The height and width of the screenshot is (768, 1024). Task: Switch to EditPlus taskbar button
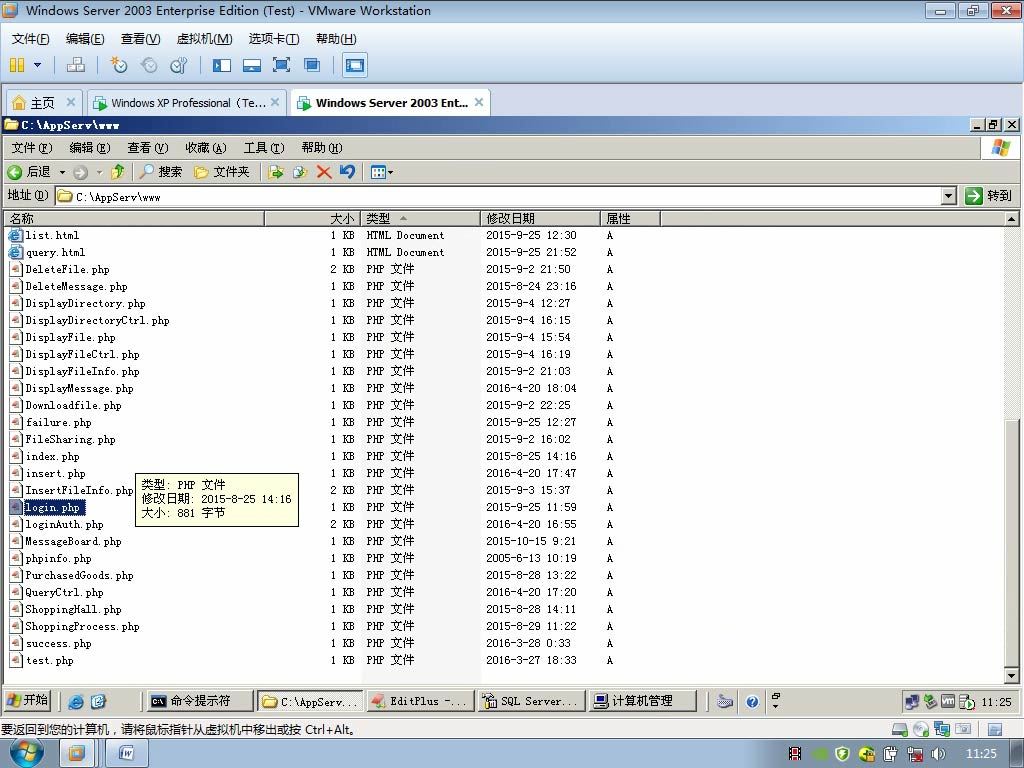(419, 701)
